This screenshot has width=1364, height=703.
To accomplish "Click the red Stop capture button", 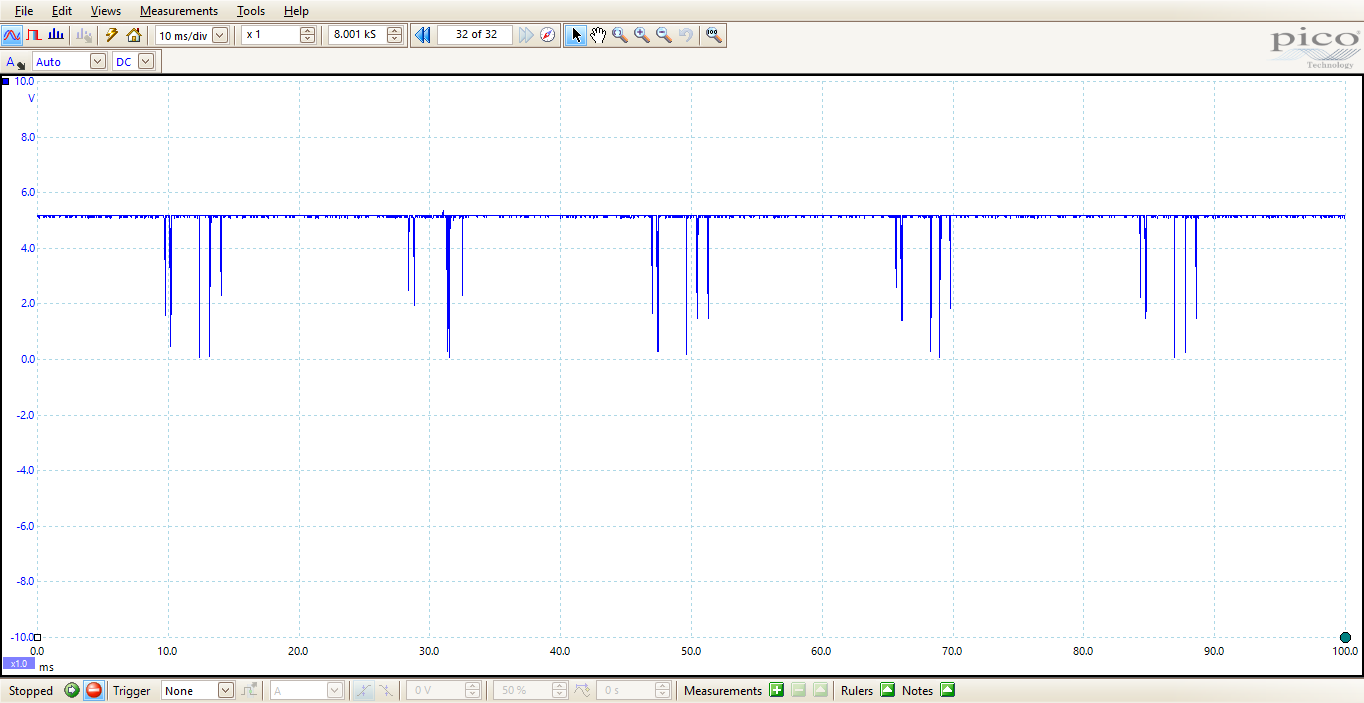I will (x=94, y=690).
